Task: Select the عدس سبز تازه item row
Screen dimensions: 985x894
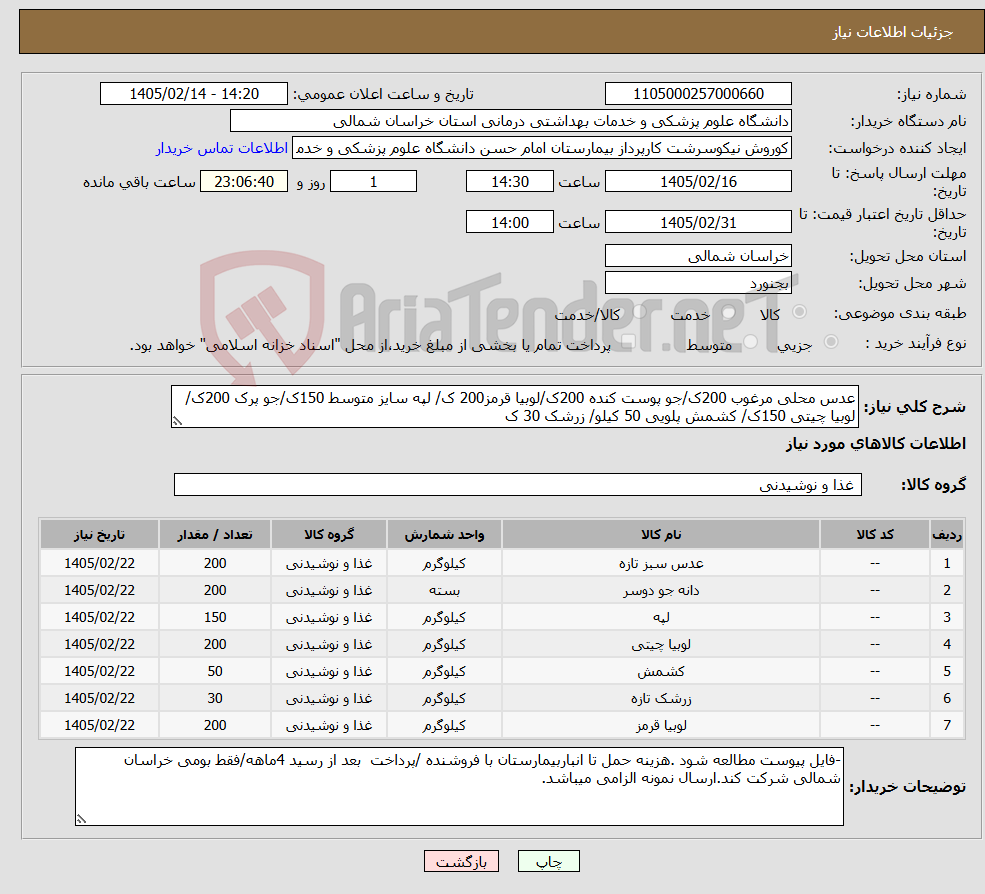Action: 502,563
